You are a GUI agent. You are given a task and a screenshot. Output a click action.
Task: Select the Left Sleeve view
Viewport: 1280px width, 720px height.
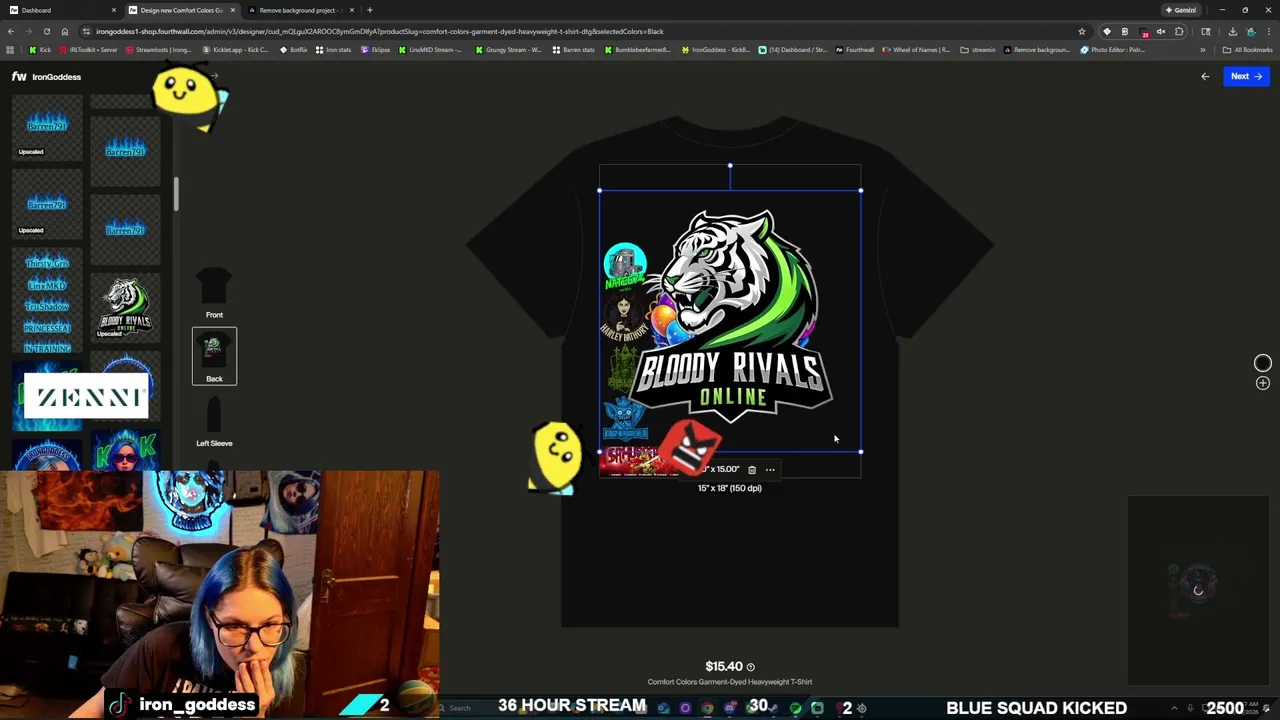[214, 420]
